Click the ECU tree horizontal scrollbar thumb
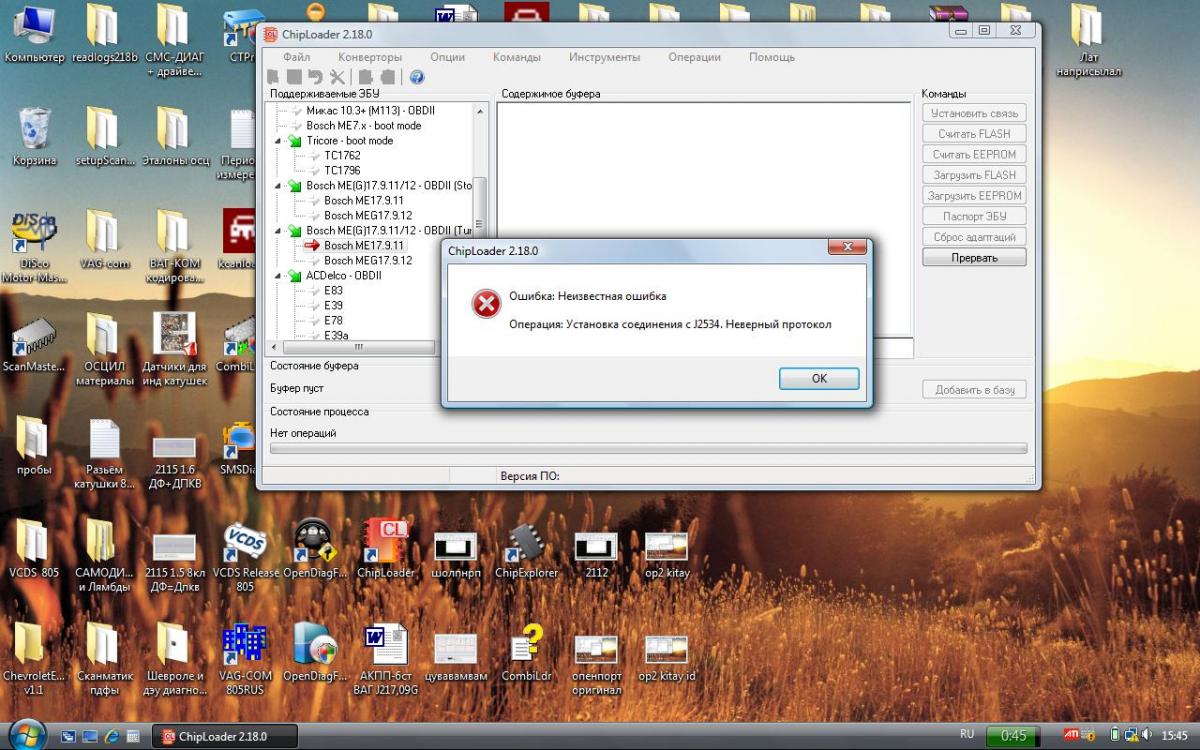 [360, 347]
